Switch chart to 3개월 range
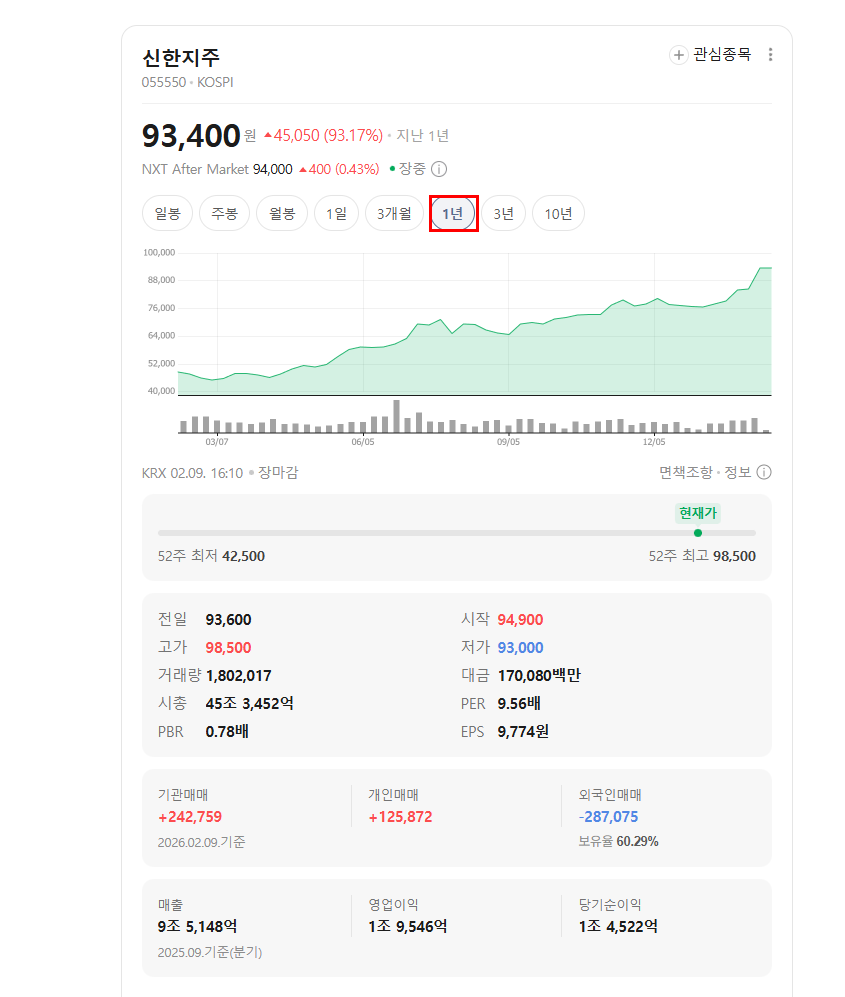Screen dimensions: 845x997 (394, 214)
